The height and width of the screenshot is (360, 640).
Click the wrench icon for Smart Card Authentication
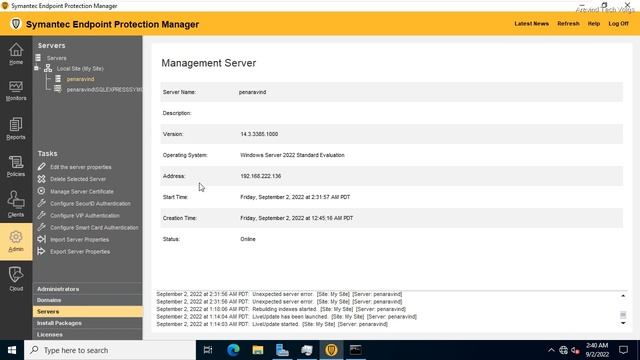click(x=42, y=227)
